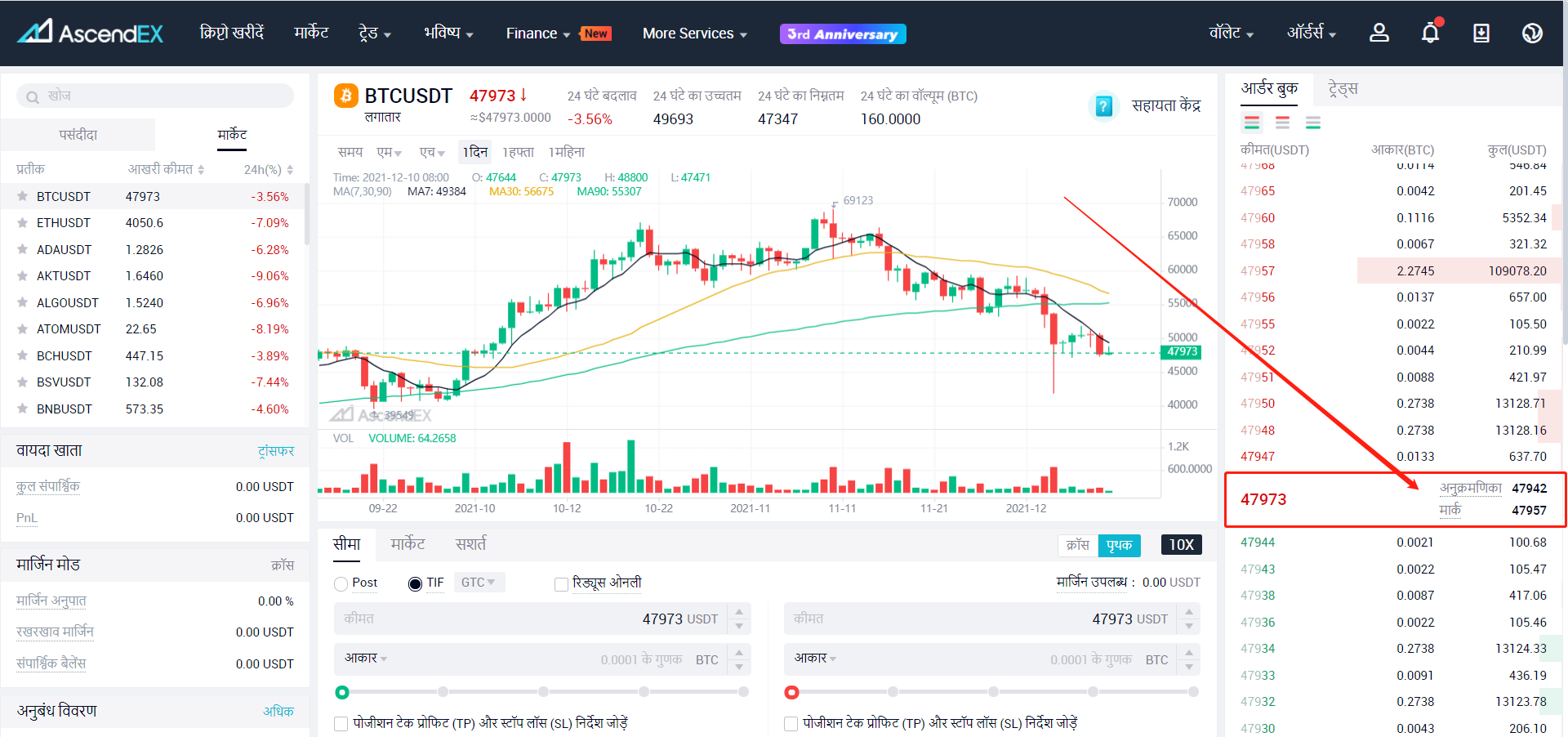Open the notifications bell icon
The height and width of the screenshot is (737, 1568).
click(1431, 33)
